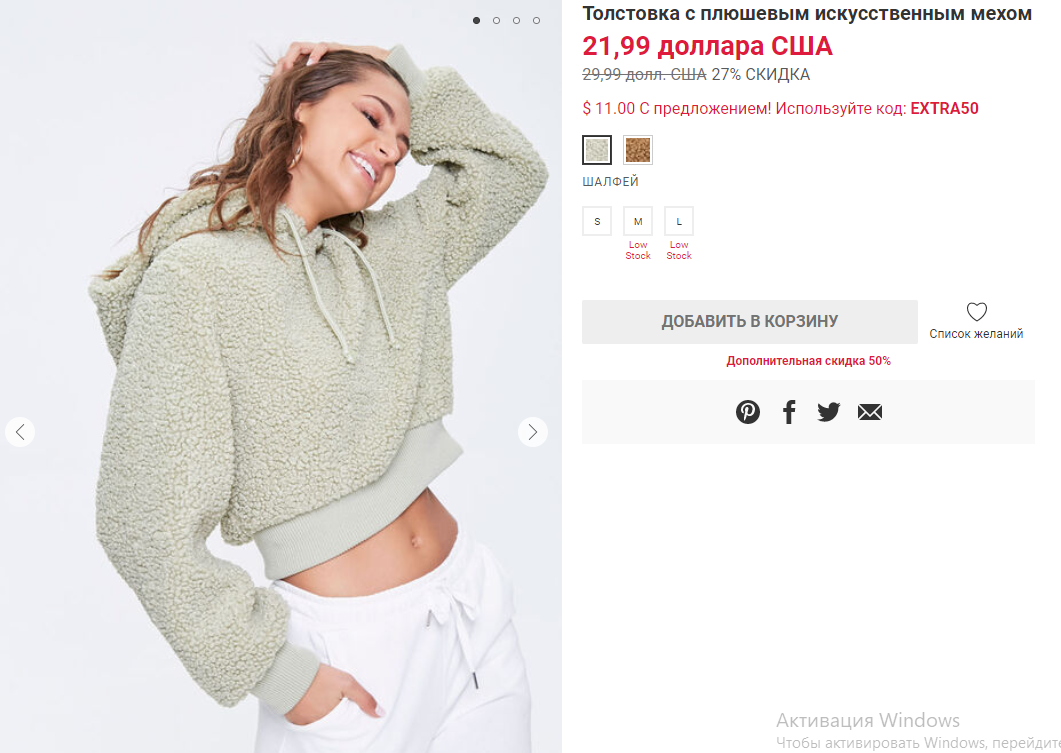Jump to the fourth image dot
The image size is (1061, 753).
(536, 20)
